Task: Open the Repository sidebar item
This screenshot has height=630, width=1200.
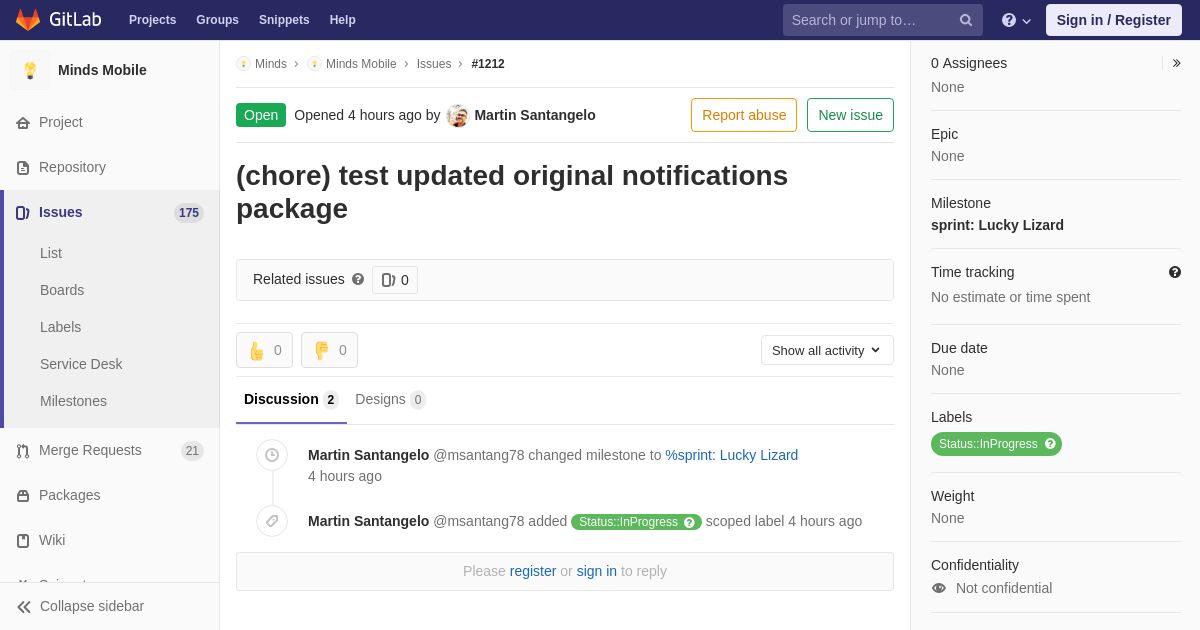Action: pyautogui.click(x=72, y=167)
